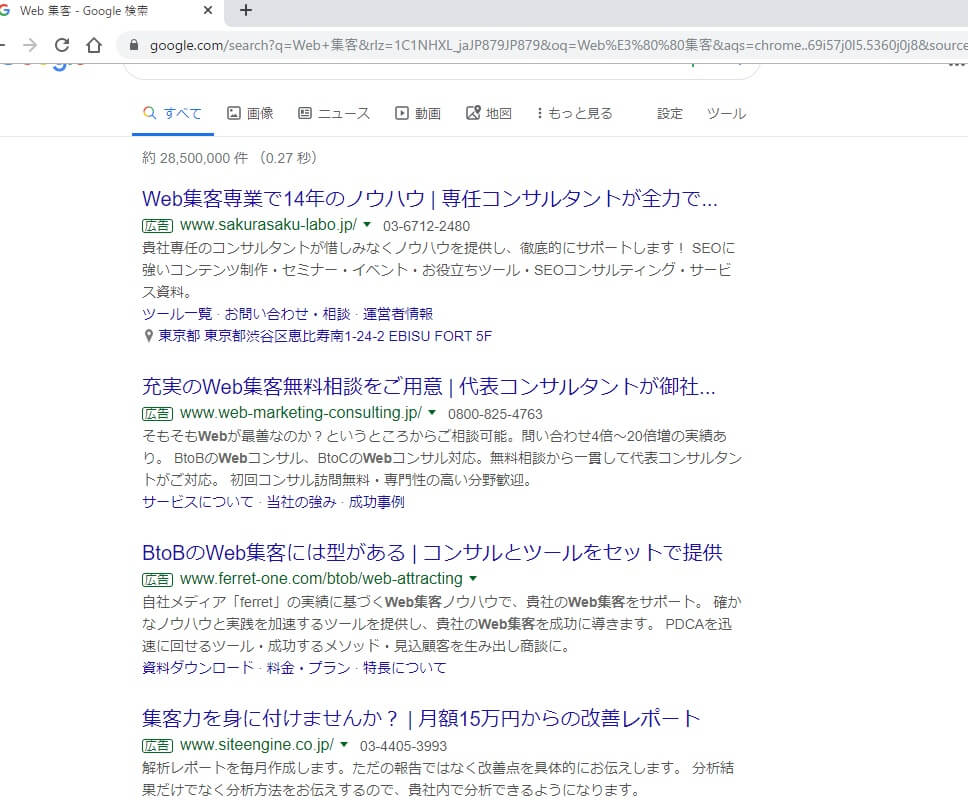The height and width of the screenshot is (803, 968).
Task: Click the www.ferret-one.com/btob/web-attracting URL text
Action: (321, 579)
